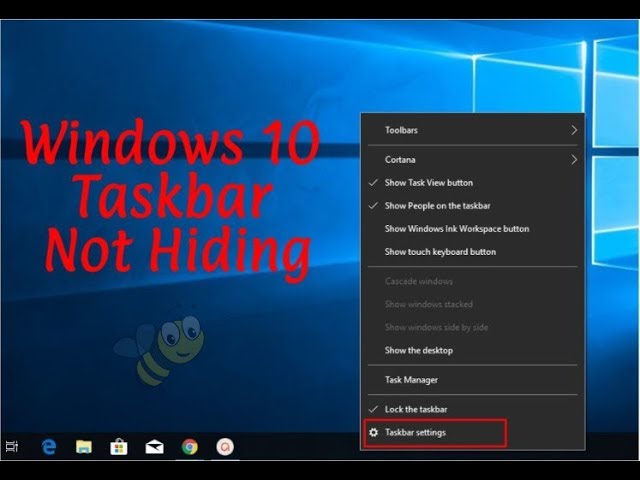640x480 pixels.
Task: Open the Mail app on taskbar
Action: [x=154, y=447]
